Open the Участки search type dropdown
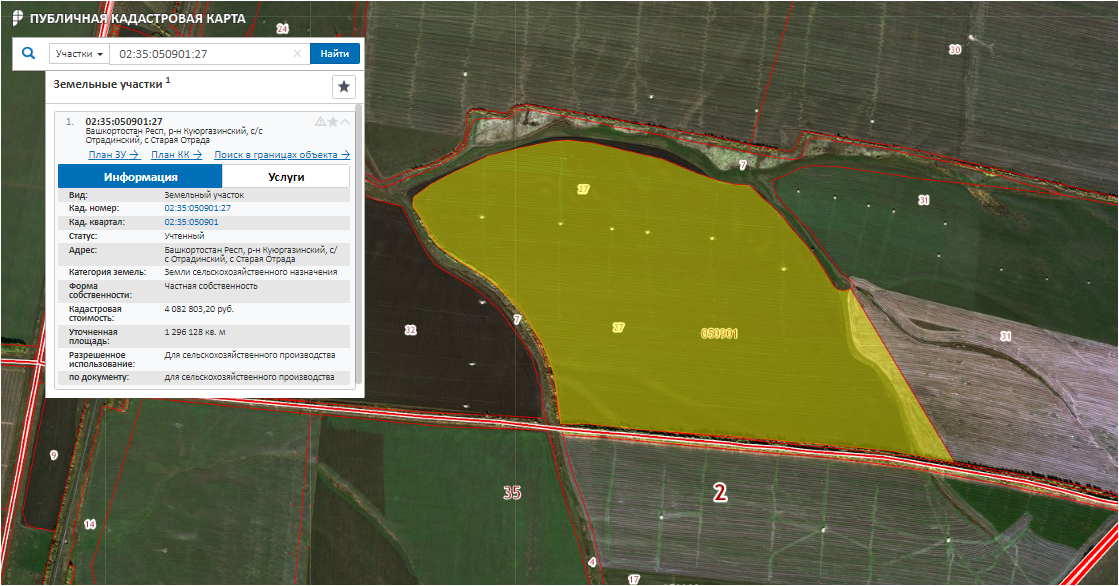 (x=79, y=54)
